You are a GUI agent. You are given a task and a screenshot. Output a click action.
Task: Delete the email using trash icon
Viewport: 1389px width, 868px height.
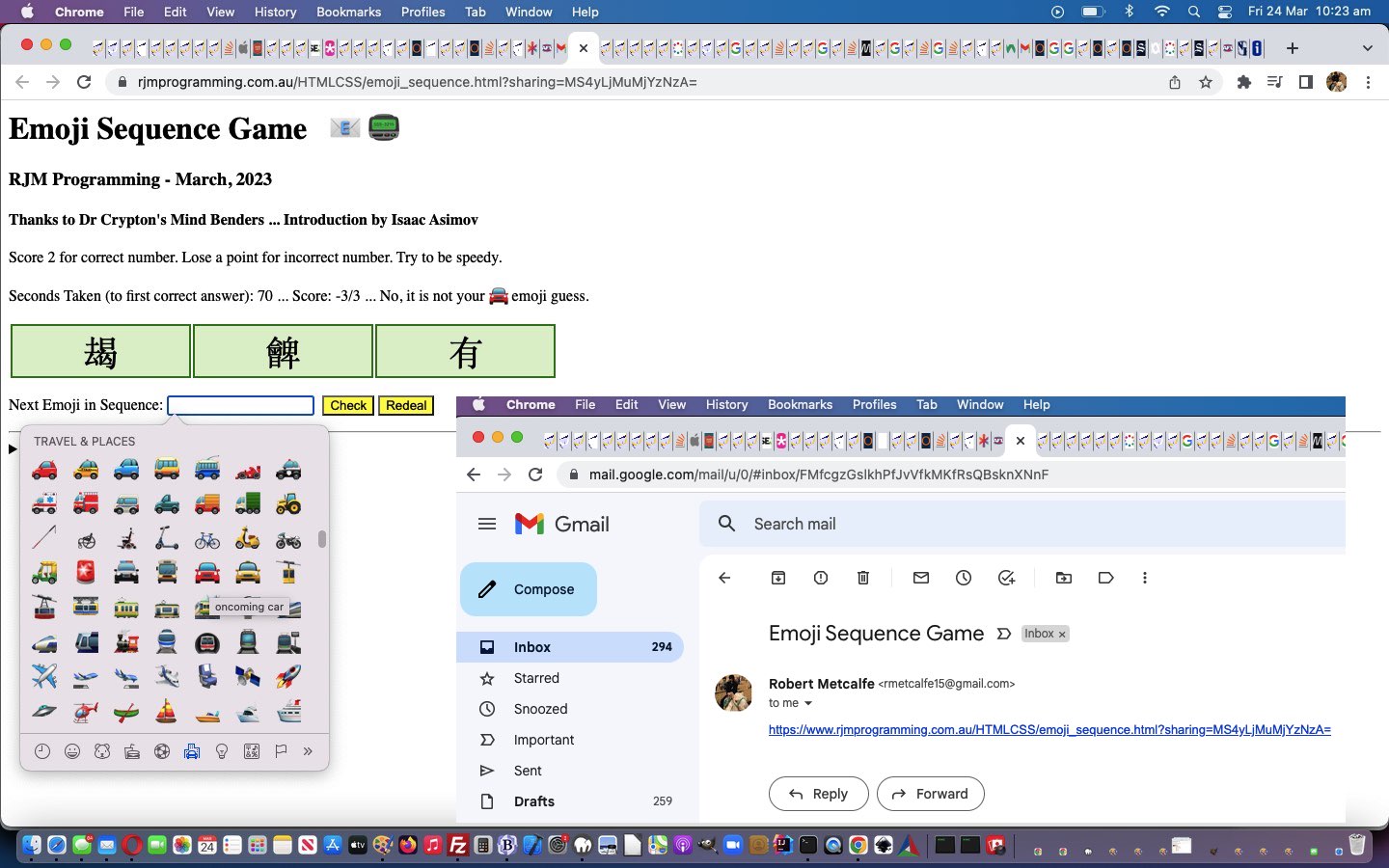tap(863, 578)
